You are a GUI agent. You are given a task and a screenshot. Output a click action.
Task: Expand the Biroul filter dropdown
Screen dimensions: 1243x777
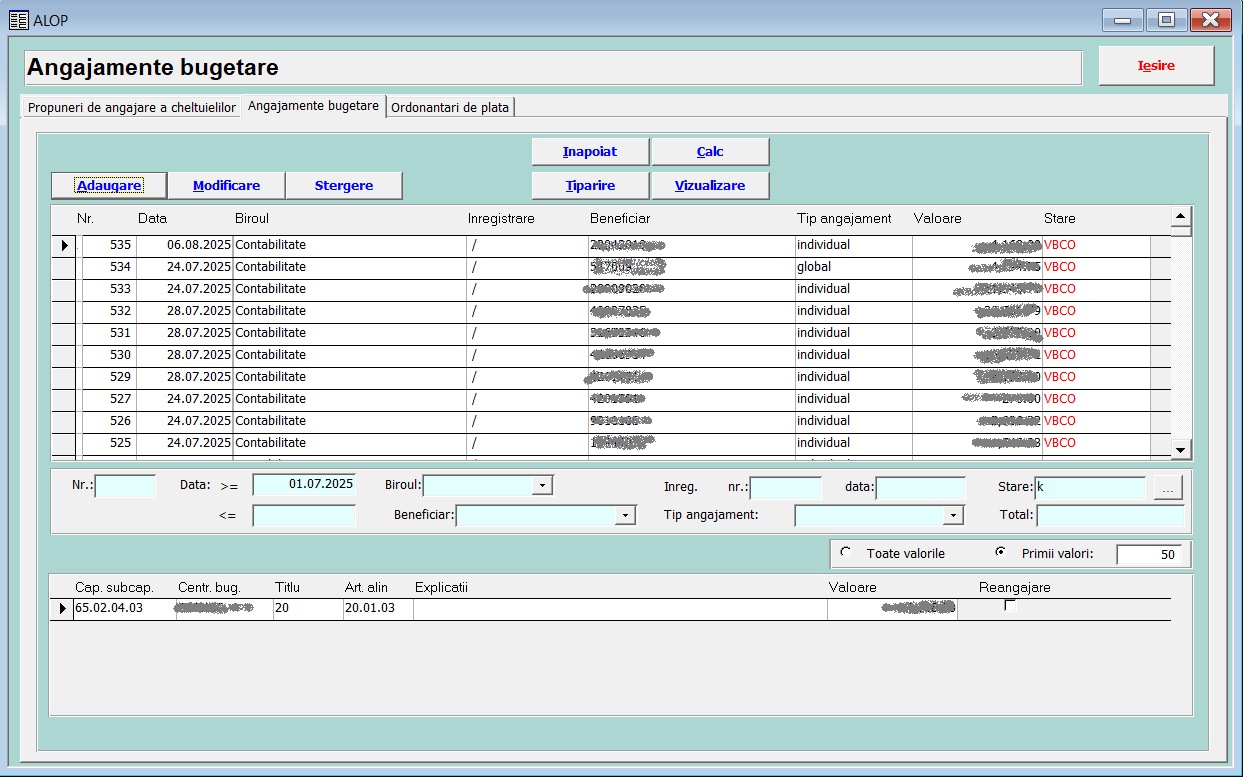542,486
